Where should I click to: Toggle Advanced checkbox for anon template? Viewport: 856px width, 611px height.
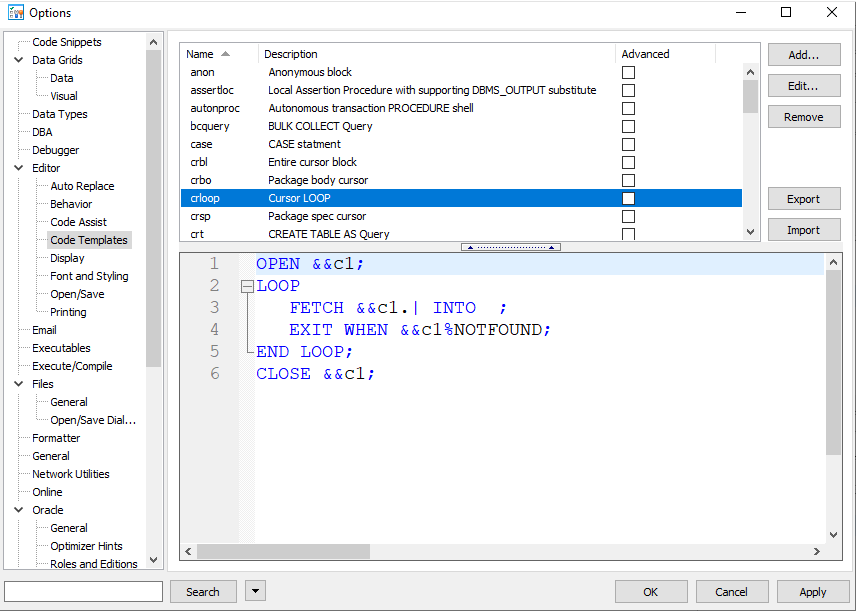(628, 72)
